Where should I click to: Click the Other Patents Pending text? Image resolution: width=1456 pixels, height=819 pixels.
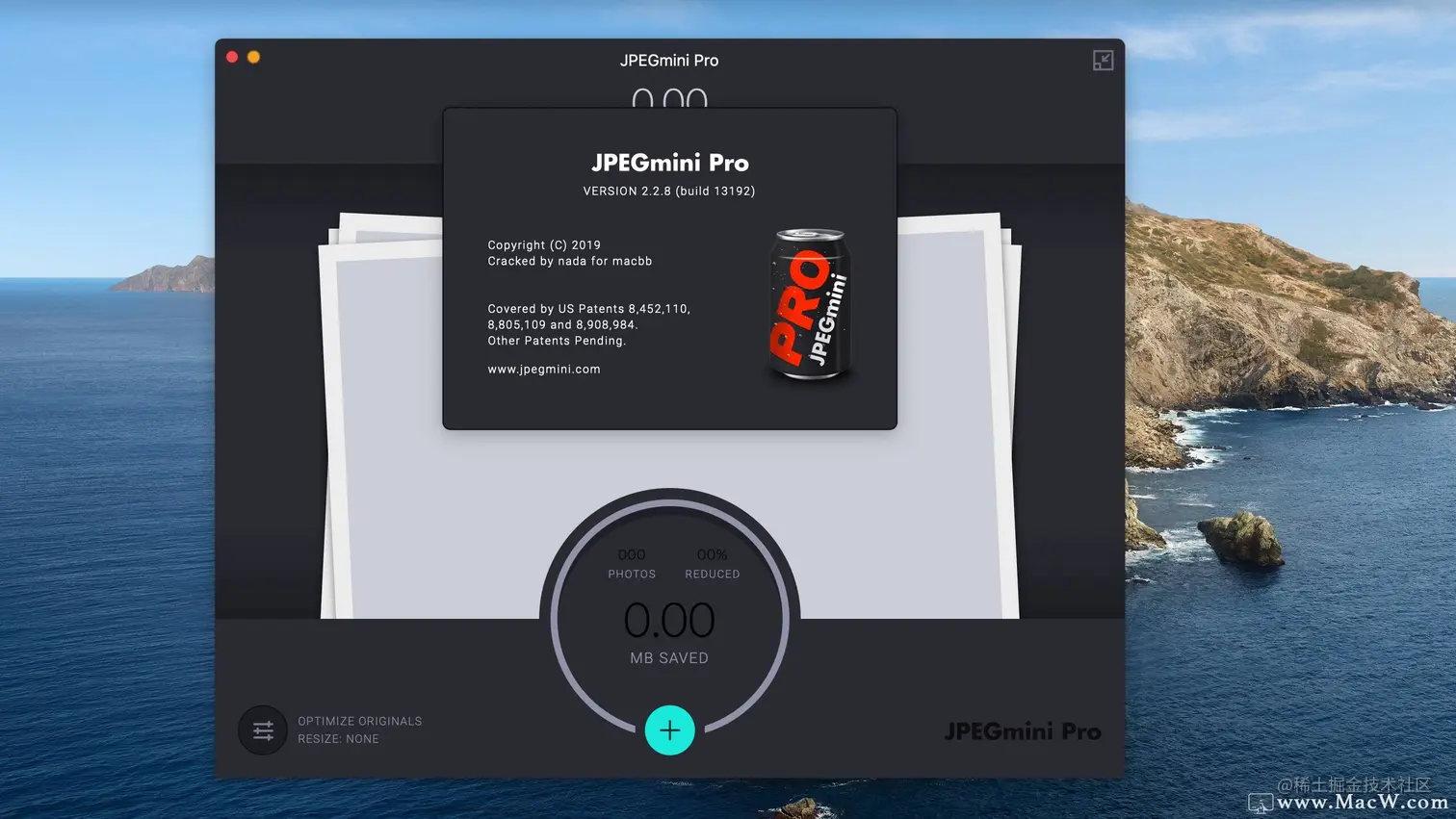557,341
